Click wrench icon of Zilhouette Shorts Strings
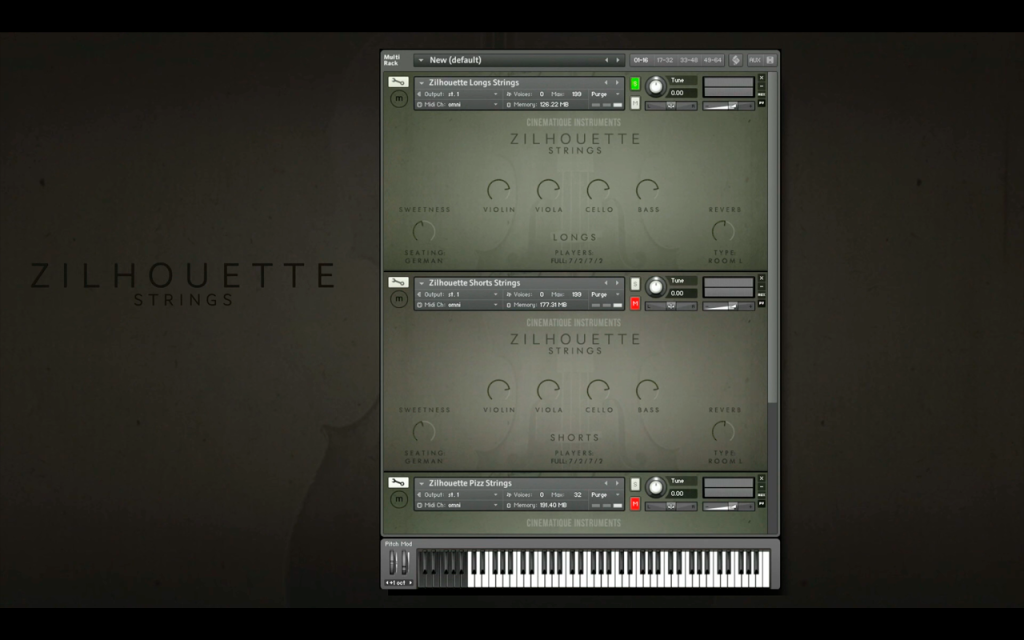This screenshot has height=640, width=1024. tap(398, 282)
